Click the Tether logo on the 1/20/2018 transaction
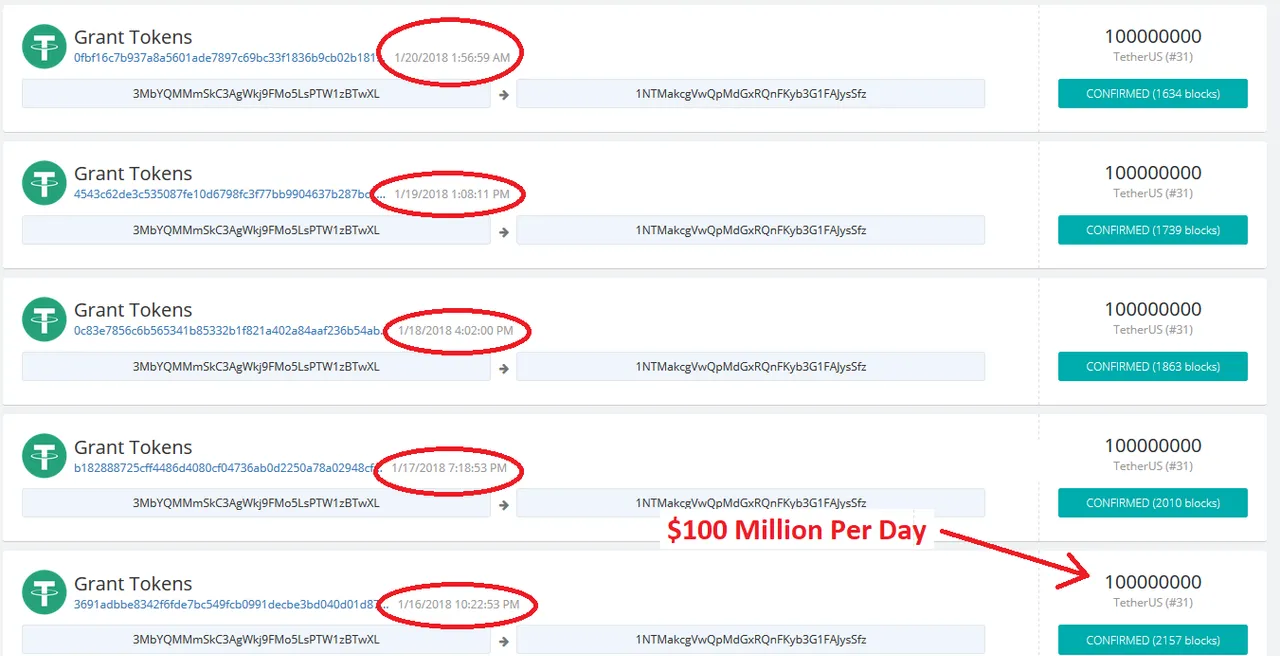The width and height of the screenshot is (1280, 656). coord(44,46)
